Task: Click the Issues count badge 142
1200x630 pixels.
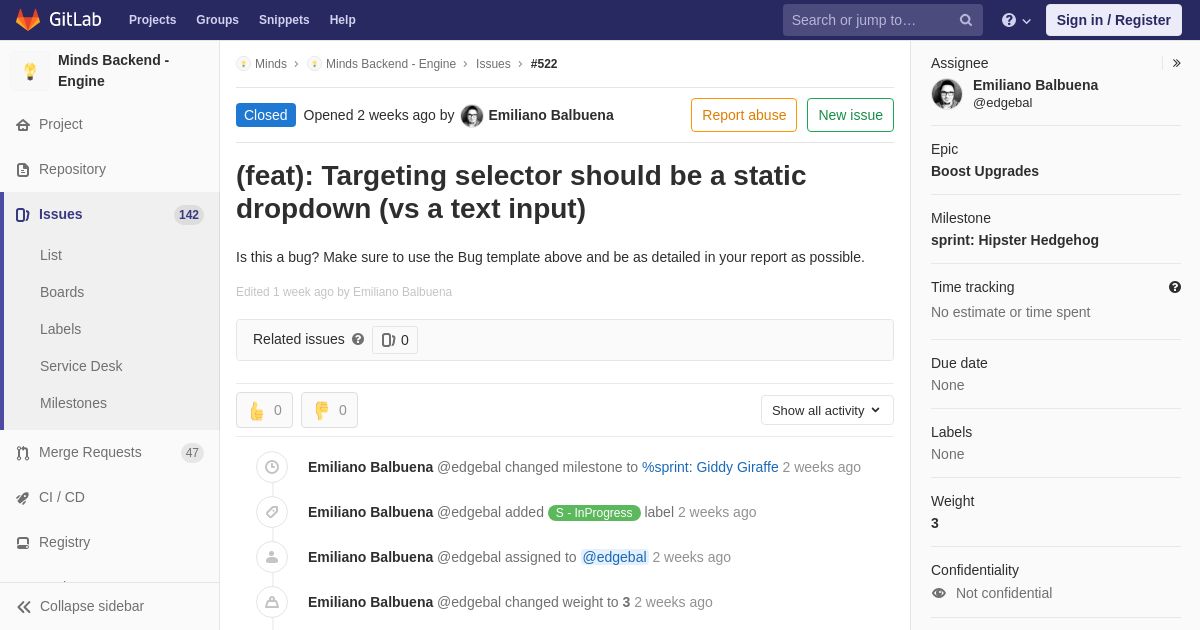Action: tap(189, 215)
